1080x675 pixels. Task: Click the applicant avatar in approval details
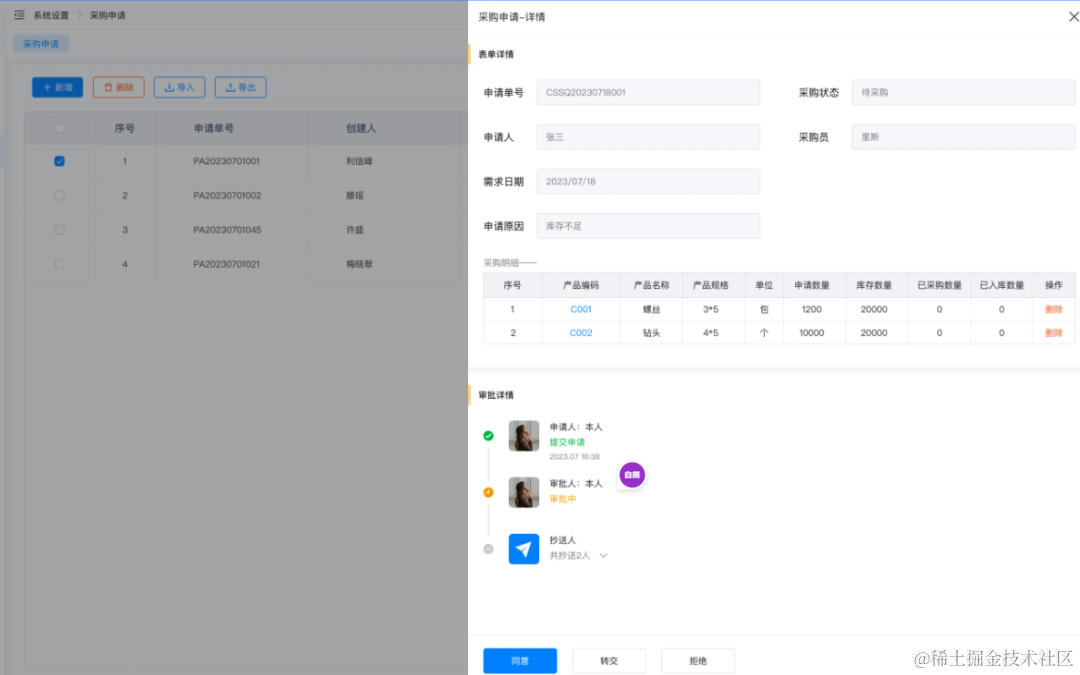point(524,436)
